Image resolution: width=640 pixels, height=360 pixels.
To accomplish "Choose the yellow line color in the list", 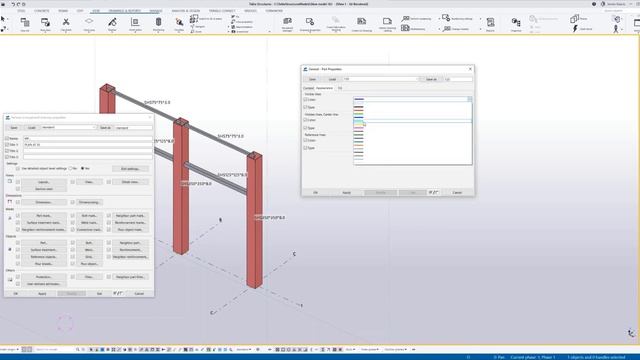I will (x=358, y=124).
